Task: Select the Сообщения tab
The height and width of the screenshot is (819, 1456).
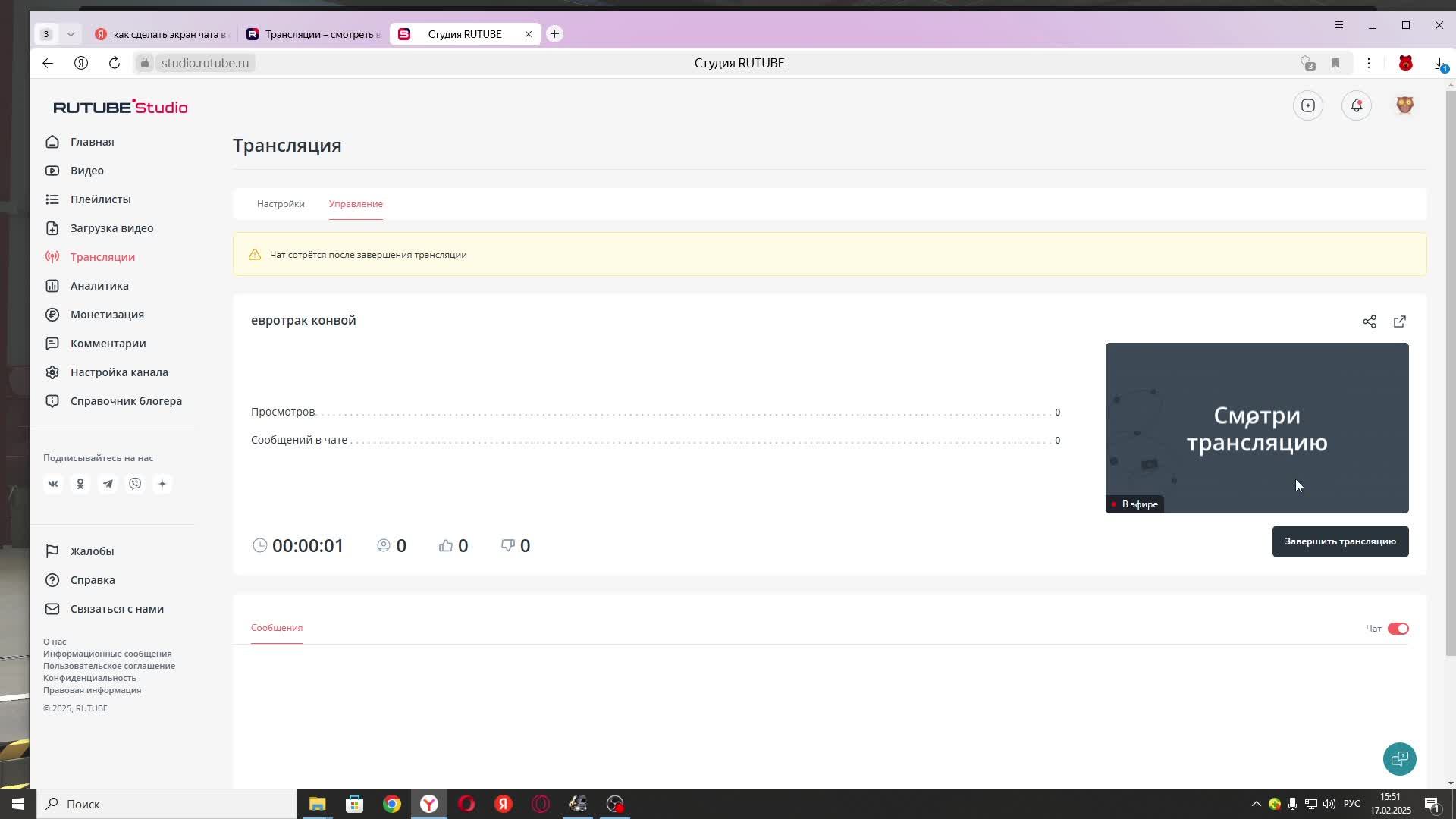Action: coord(277,628)
